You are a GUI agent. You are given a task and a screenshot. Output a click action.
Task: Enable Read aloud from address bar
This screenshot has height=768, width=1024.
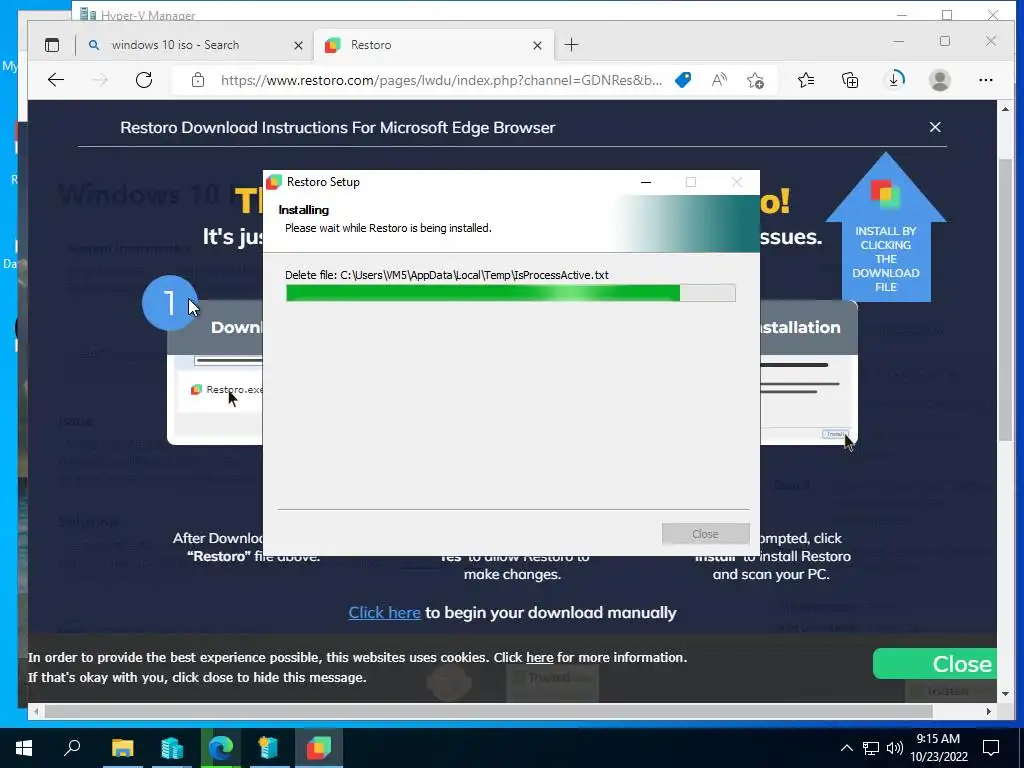pos(719,80)
